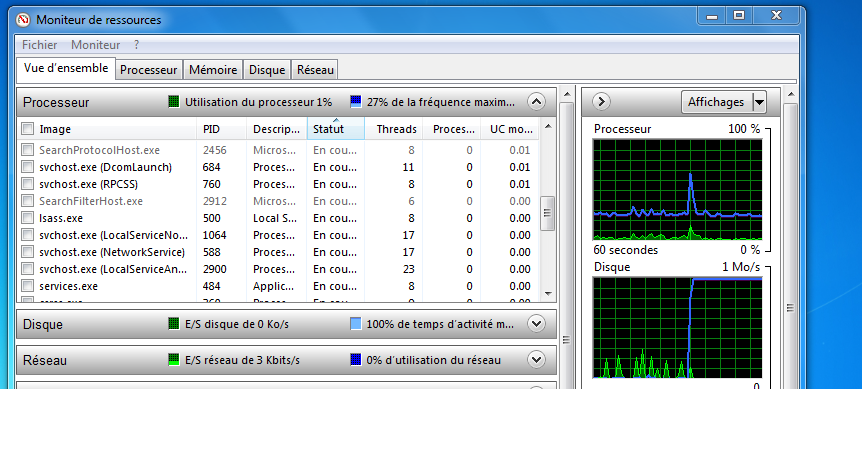Click the light blue disk activity icon
Viewport: 862px width, 460px height.
coord(356,324)
